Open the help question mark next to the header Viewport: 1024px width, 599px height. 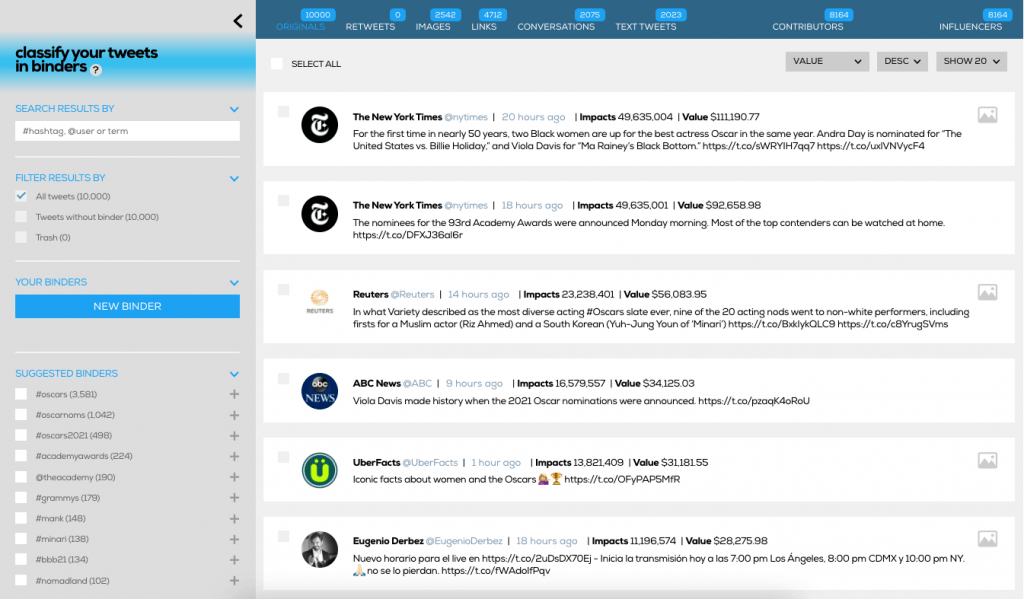pos(94,70)
